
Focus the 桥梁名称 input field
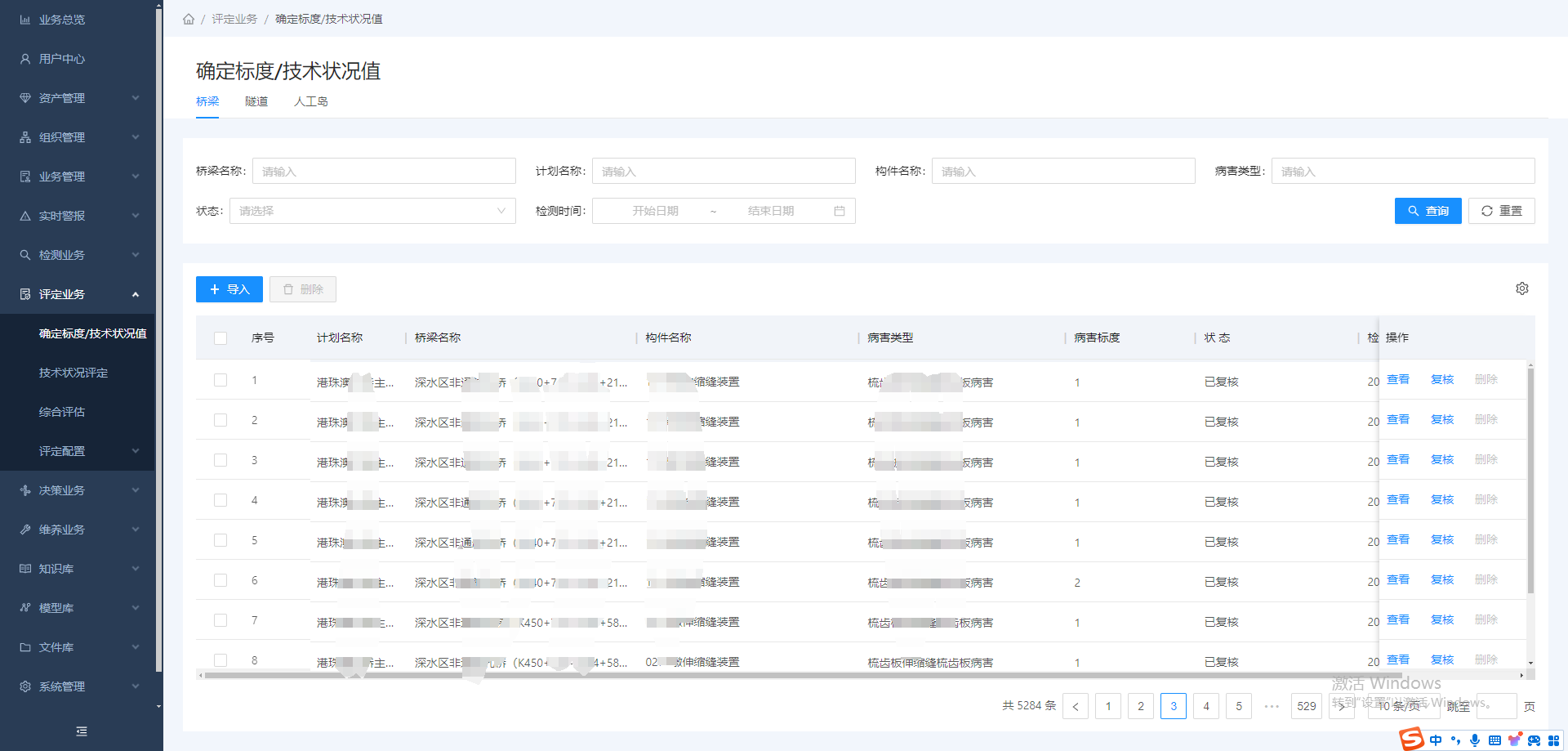click(384, 171)
